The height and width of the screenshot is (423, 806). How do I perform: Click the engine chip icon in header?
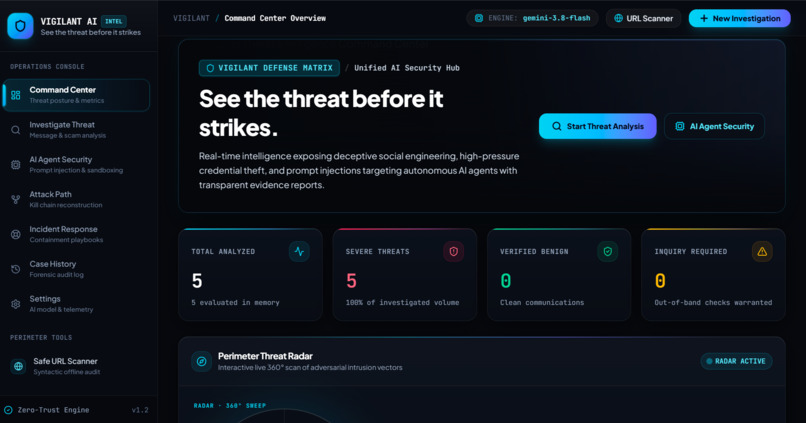[479, 18]
